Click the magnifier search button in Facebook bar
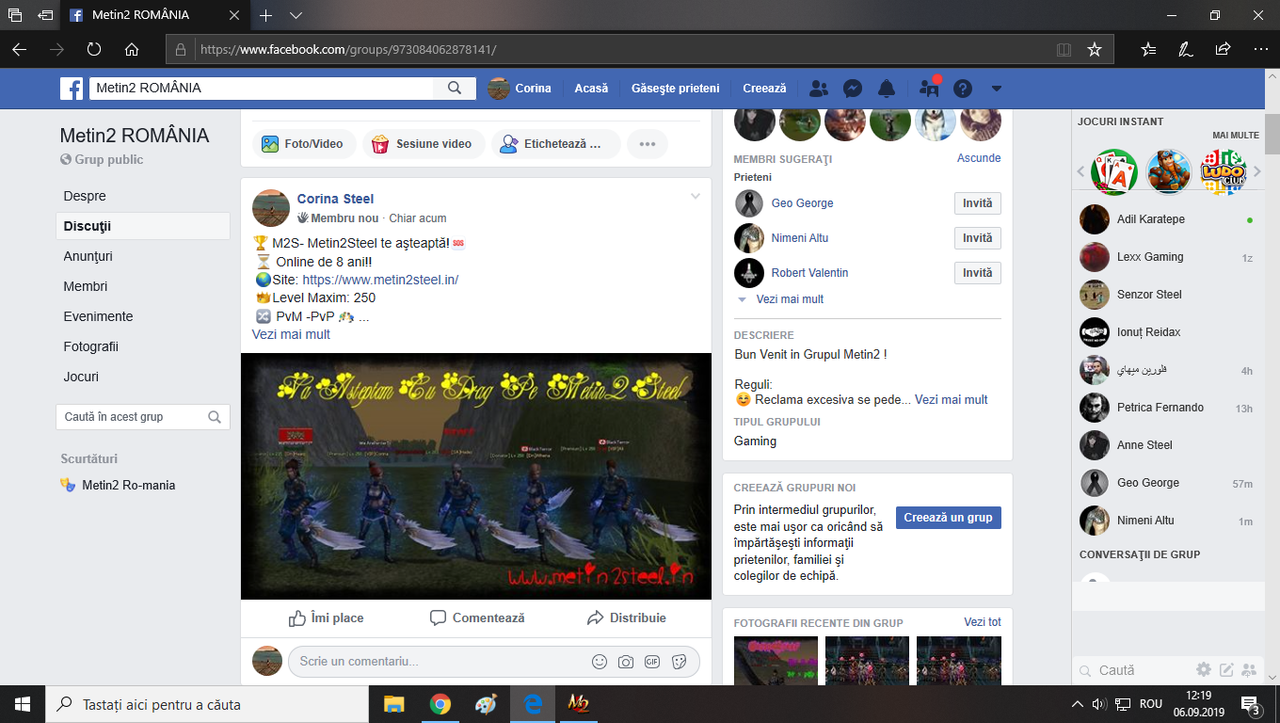Screen dimensions: 1280x723 (x=455, y=88)
